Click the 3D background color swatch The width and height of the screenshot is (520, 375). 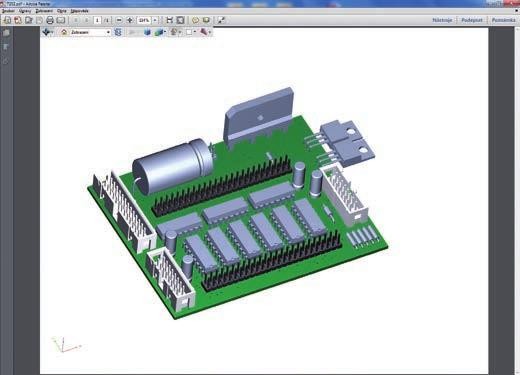tap(189, 32)
